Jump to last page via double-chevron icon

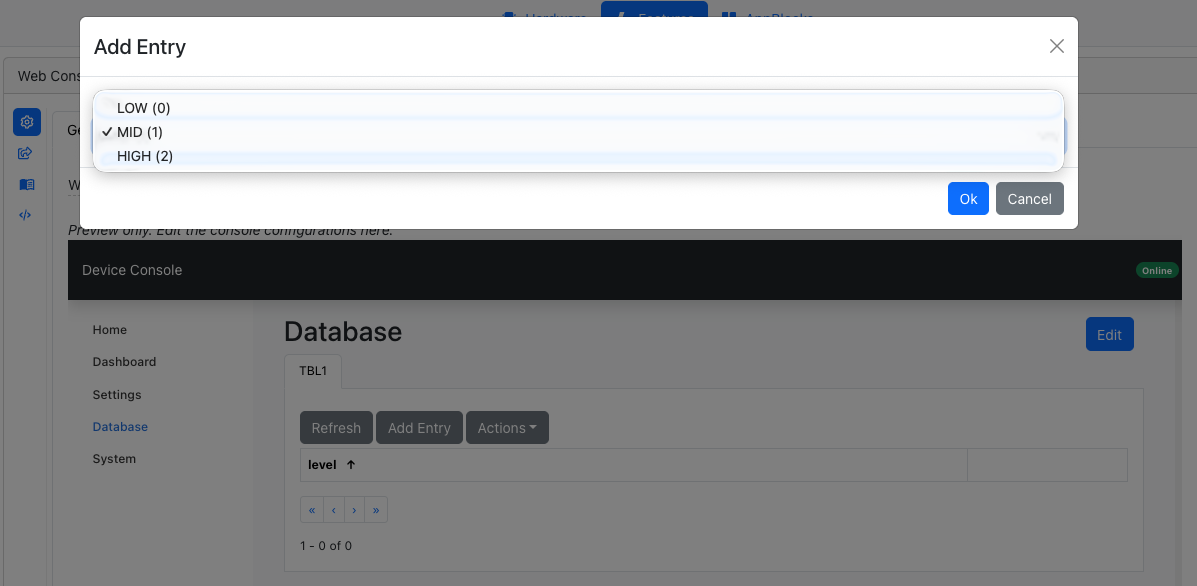[x=375, y=509]
